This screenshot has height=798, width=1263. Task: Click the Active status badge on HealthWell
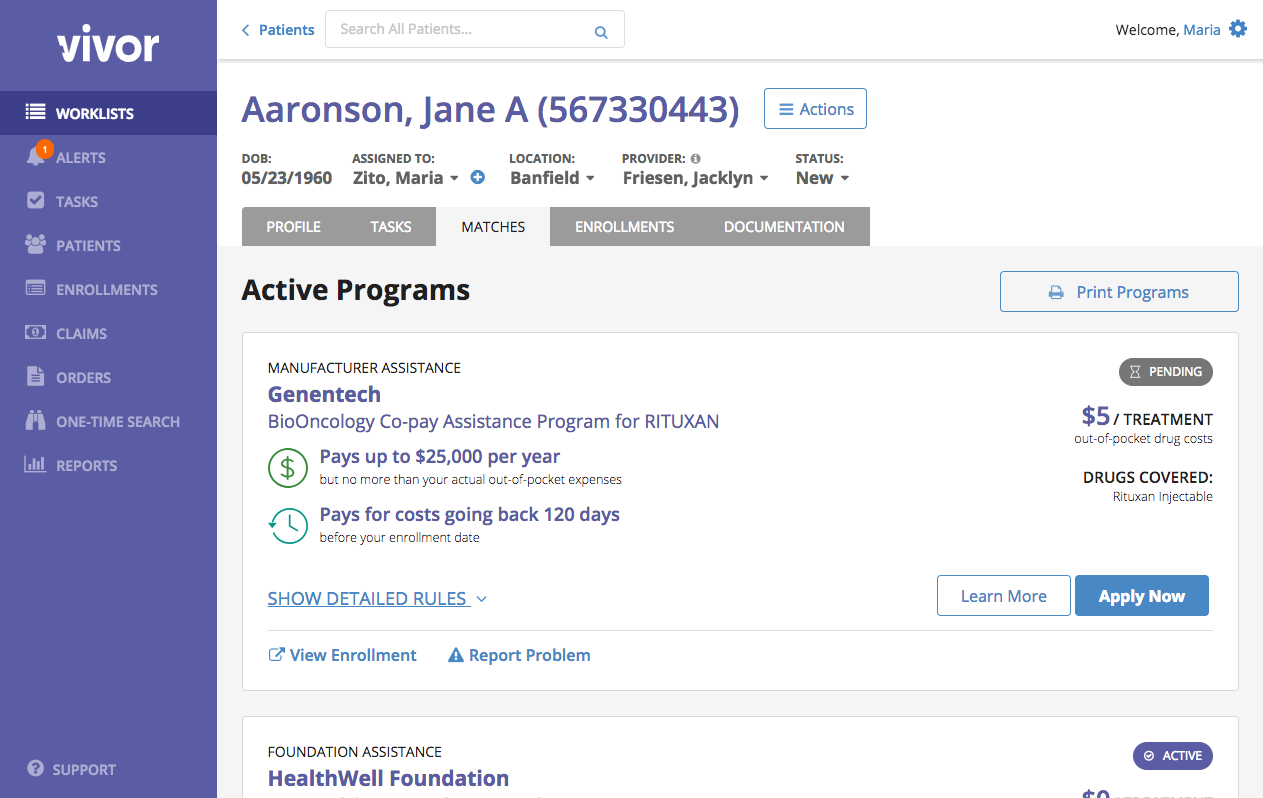pyautogui.click(x=1173, y=756)
